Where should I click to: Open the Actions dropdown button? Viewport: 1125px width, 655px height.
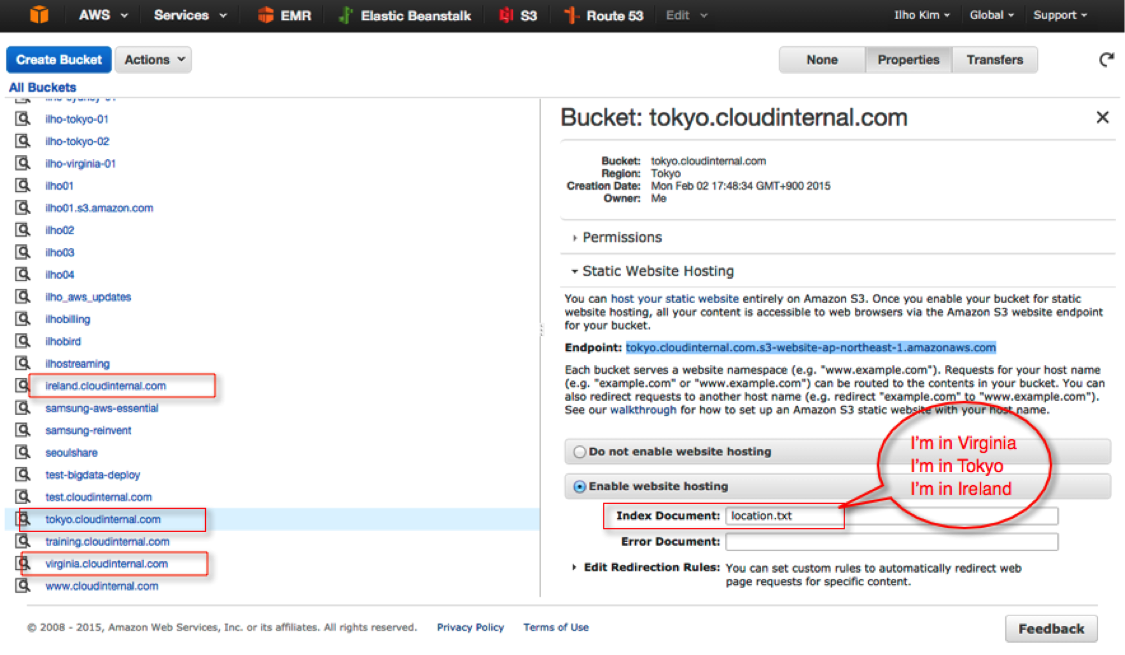[154, 60]
